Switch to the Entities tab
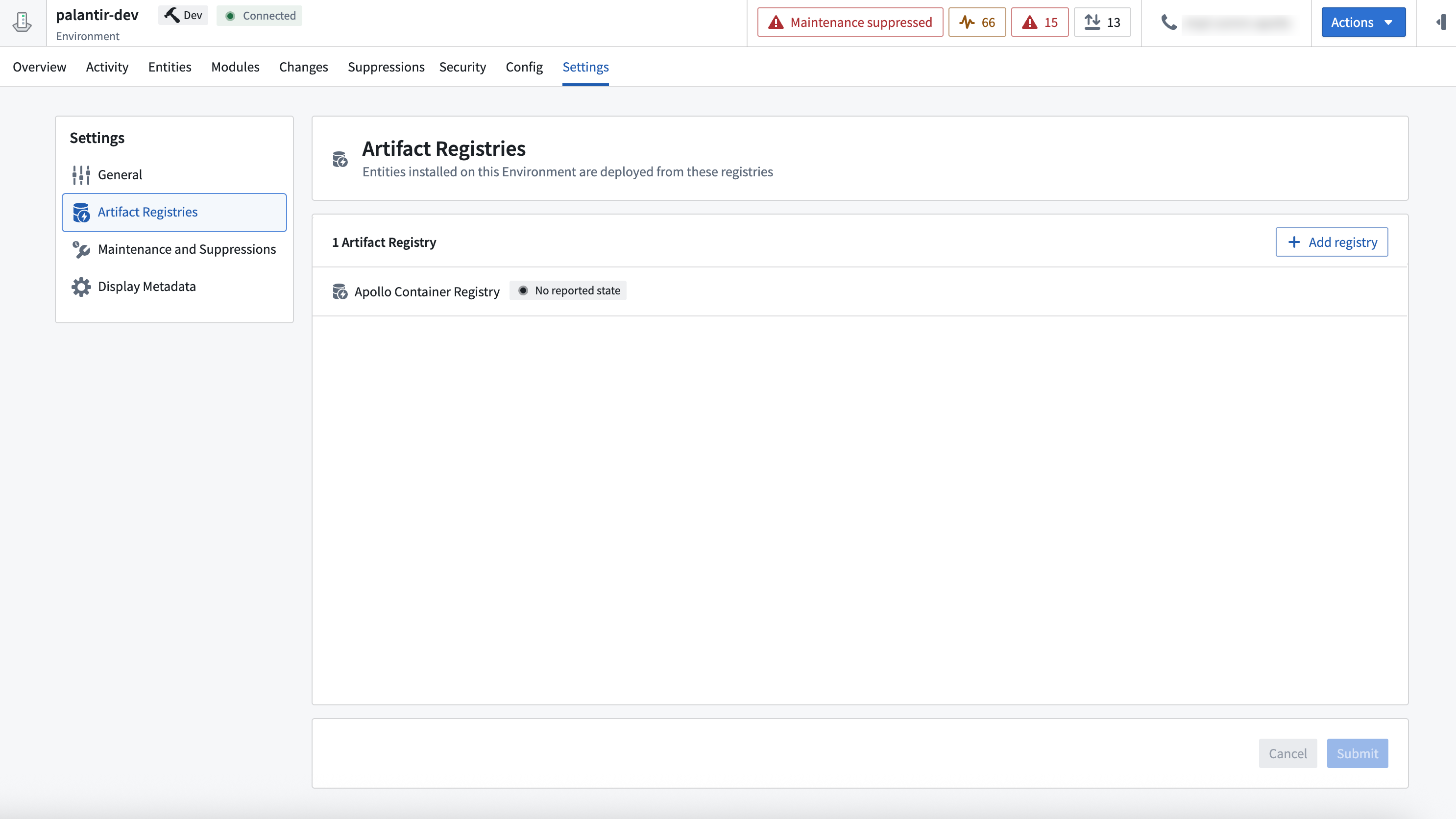This screenshot has width=1456, height=819. pyautogui.click(x=170, y=67)
